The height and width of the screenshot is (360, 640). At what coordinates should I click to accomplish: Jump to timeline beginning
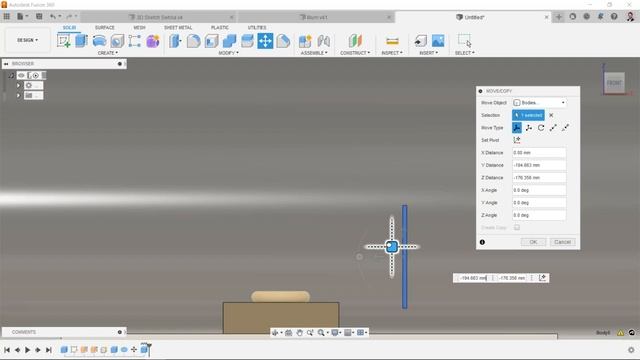(x=7, y=350)
